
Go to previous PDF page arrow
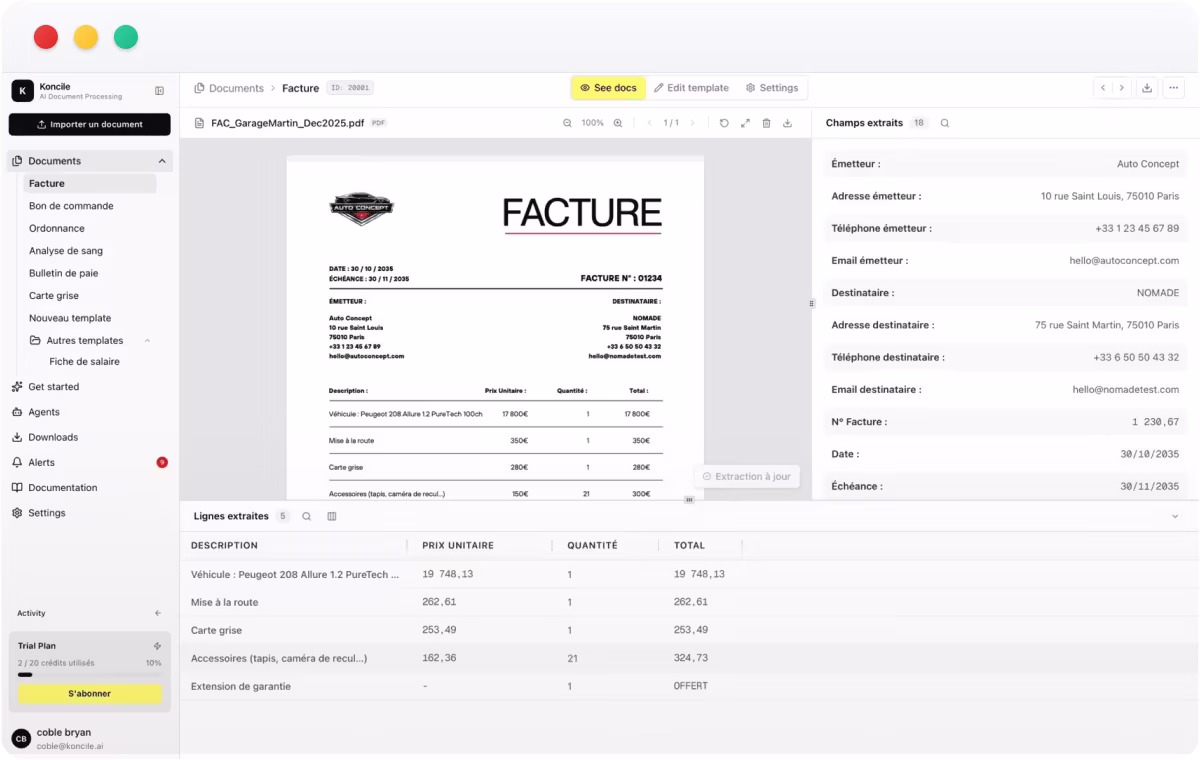pyautogui.click(x=649, y=123)
